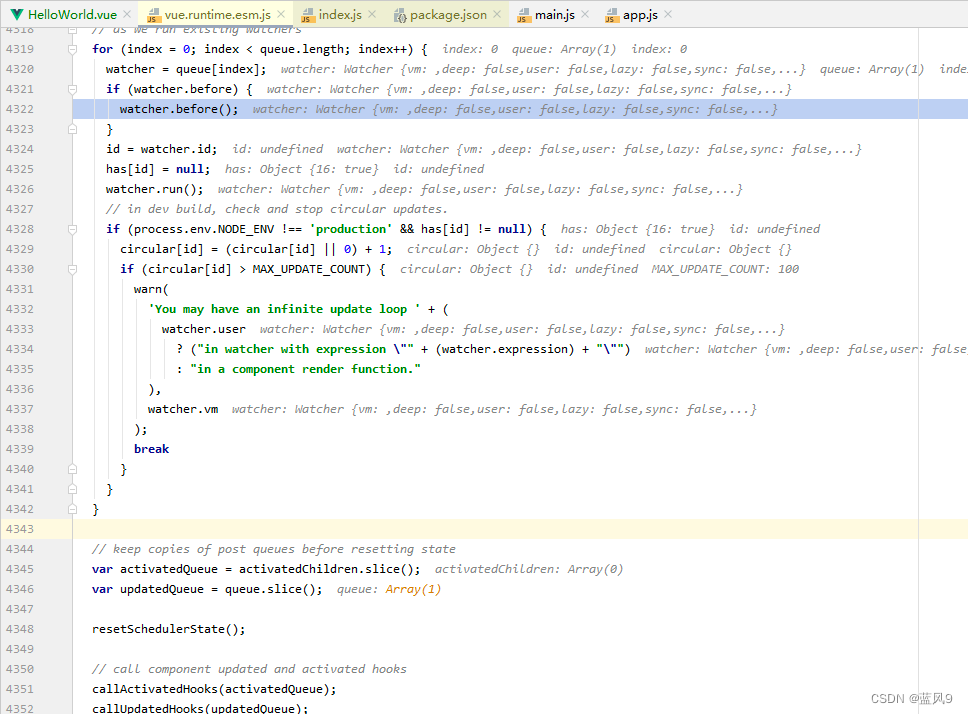
Task: Click the JavaScript icon on the app.js tab
Action: click(611, 15)
